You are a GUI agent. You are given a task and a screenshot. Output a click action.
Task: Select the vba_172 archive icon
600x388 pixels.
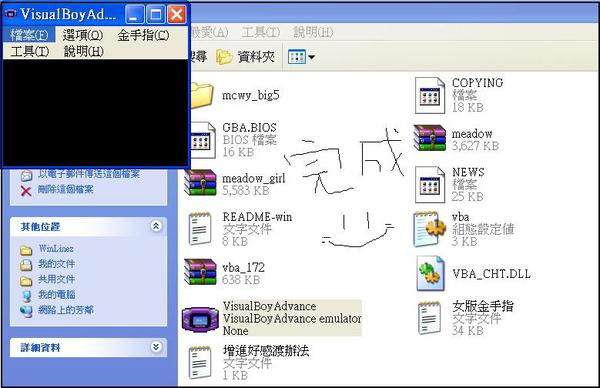pos(201,272)
